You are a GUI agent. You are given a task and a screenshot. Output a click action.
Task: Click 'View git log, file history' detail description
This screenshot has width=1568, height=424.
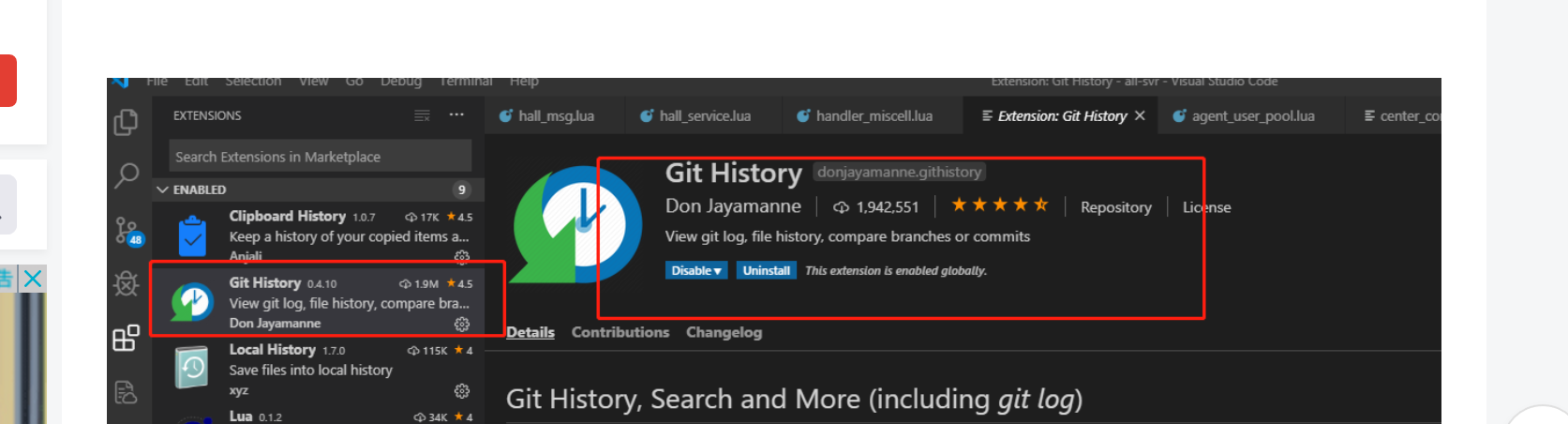pyautogui.click(x=847, y=236)
